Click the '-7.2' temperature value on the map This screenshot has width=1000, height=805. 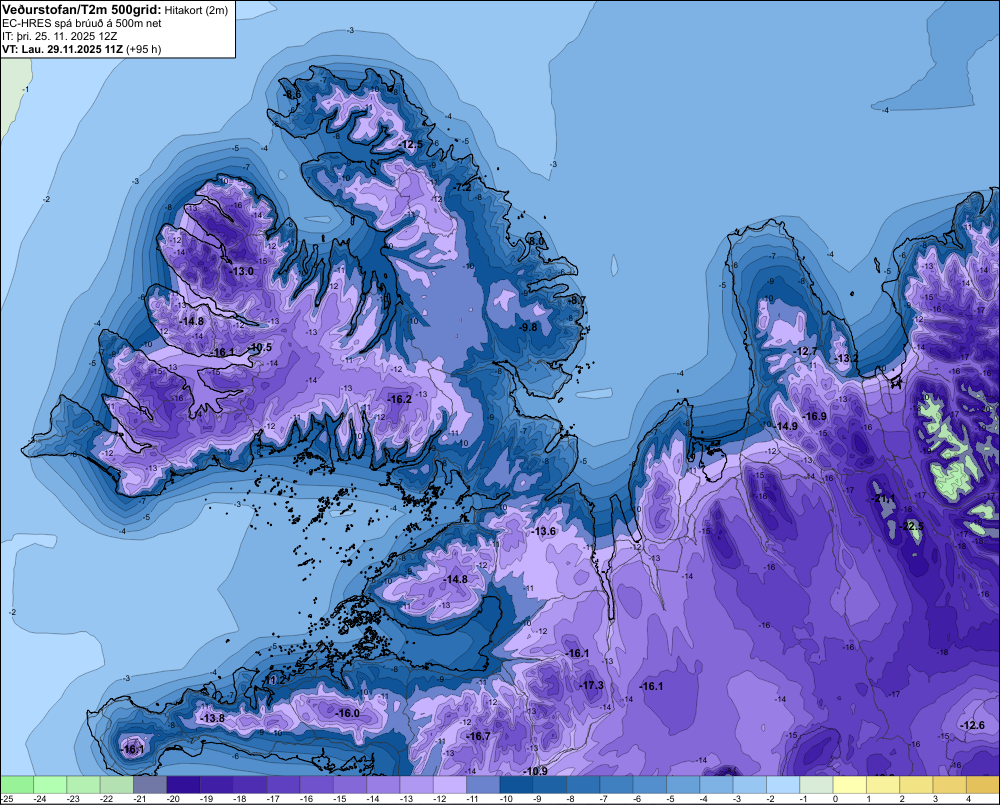pyautogui.click(x=462, y=188)
